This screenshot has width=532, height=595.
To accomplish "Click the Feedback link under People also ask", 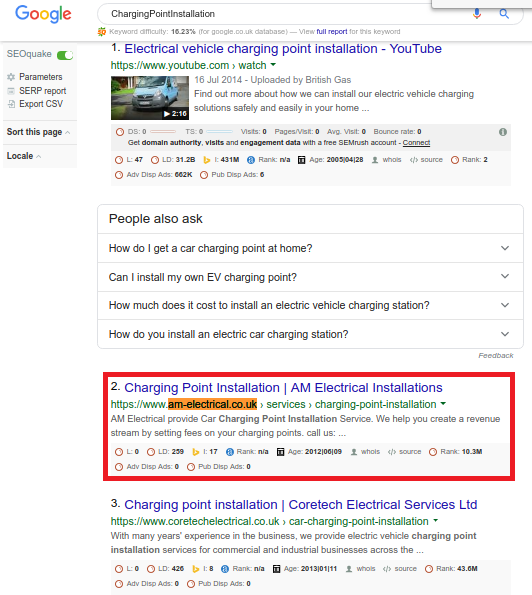I will 496,356.
